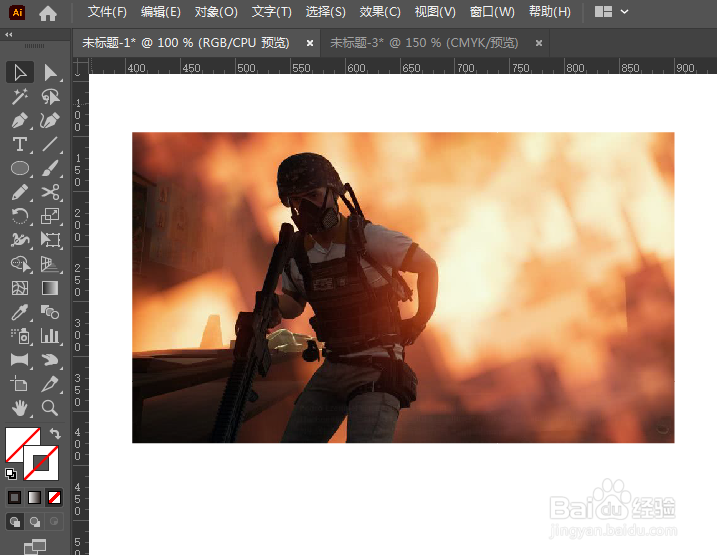This screenshot has width=717, height=555.
Task: Switch to the 未标题-1* document tab
Action: click(186, 43)
